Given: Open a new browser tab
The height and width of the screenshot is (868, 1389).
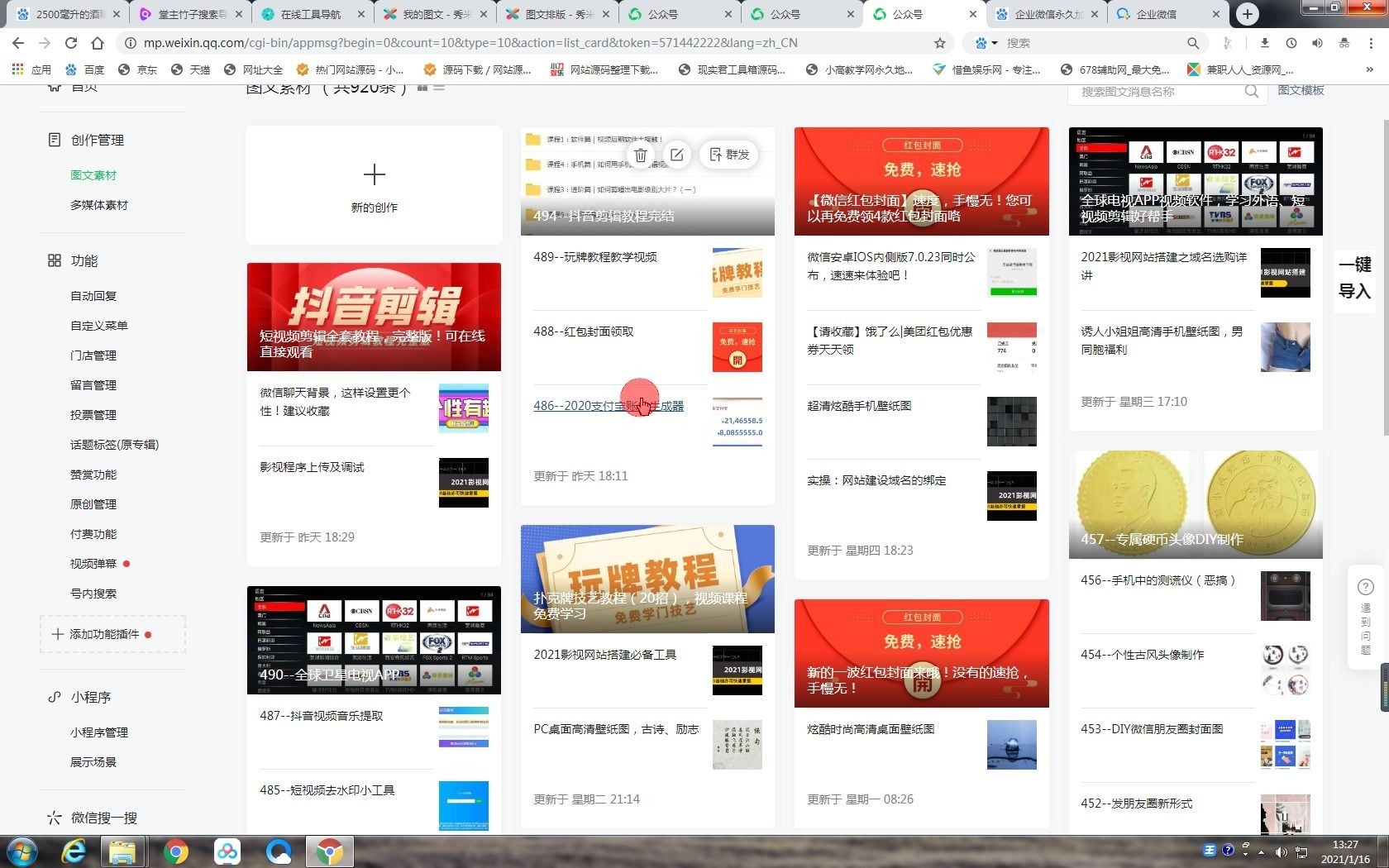Looking at the screenshot, I should [1248, 14].
